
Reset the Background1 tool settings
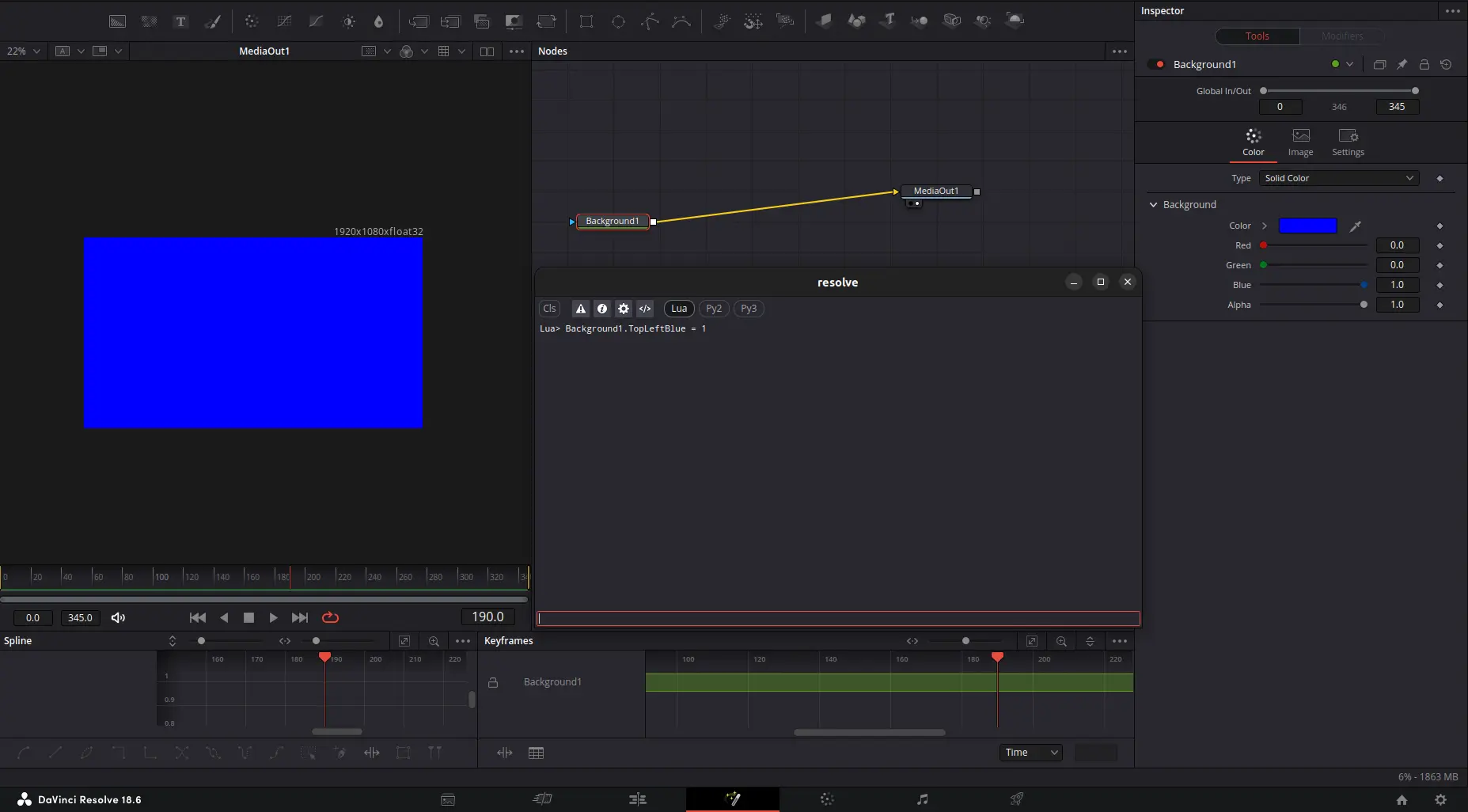(x=1446, y=64)
